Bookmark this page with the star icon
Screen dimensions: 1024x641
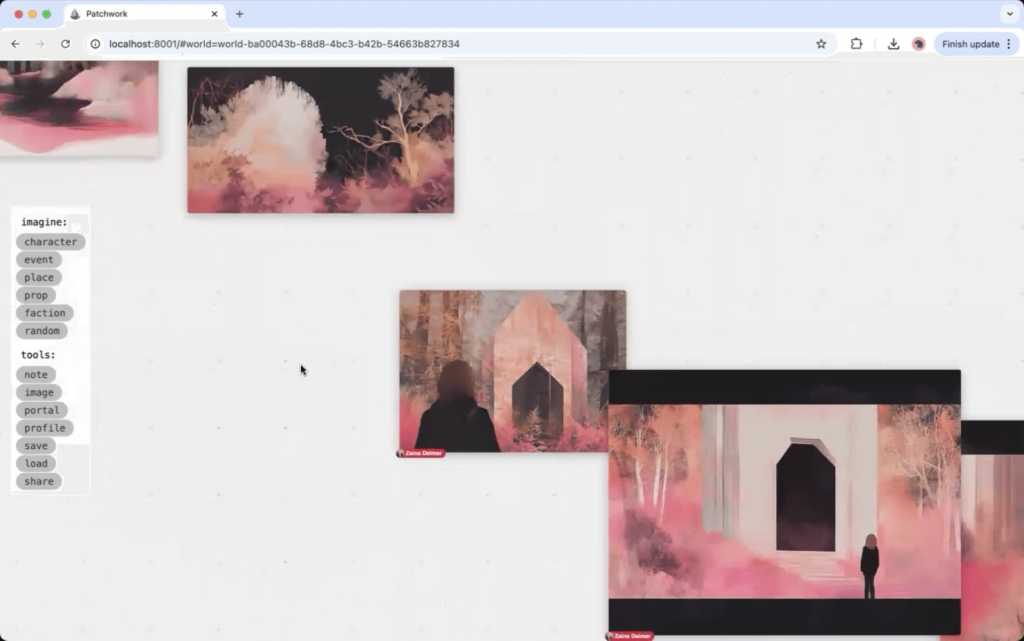(x=821, y=44)
